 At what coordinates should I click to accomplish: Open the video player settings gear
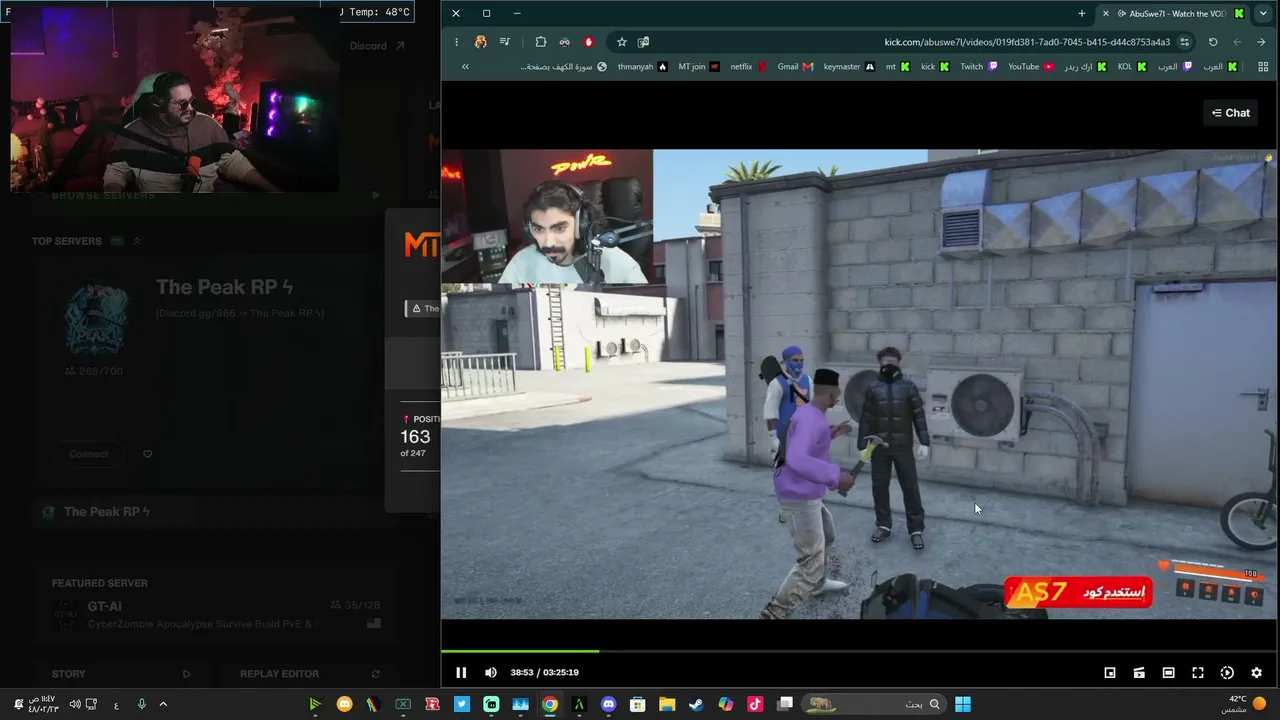pyautogui.click(x=1257, y=673)
